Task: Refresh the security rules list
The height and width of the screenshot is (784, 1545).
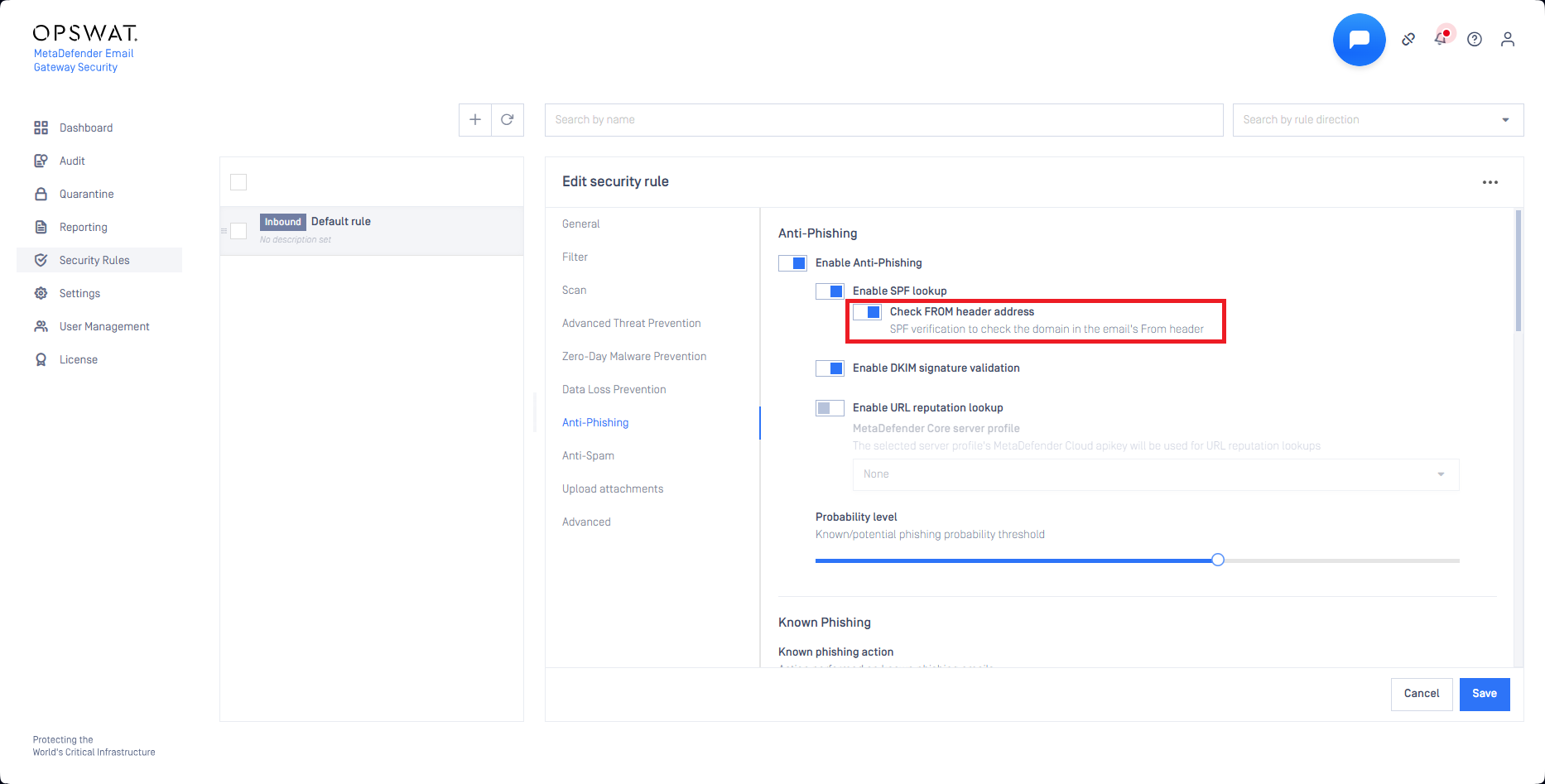Action: coord(508,120)
